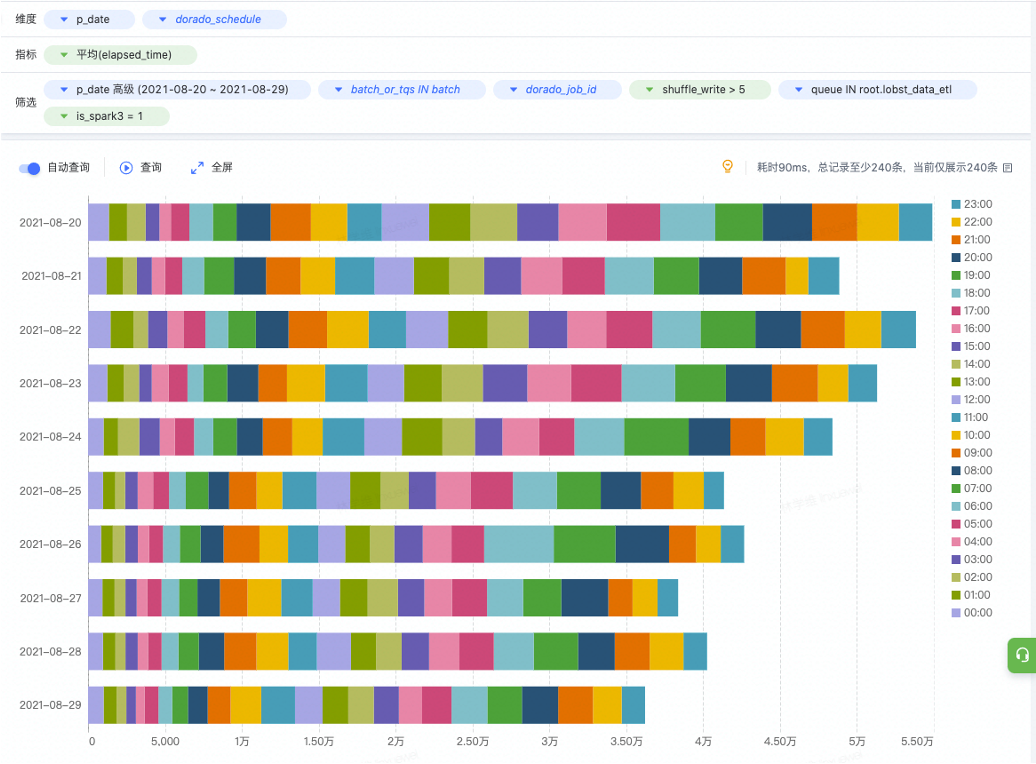1036x764 pixels.
Task: Expand the 平均(elapsed_time) metric dropdown
Action: pyautogui.click(x=64, y=55)
